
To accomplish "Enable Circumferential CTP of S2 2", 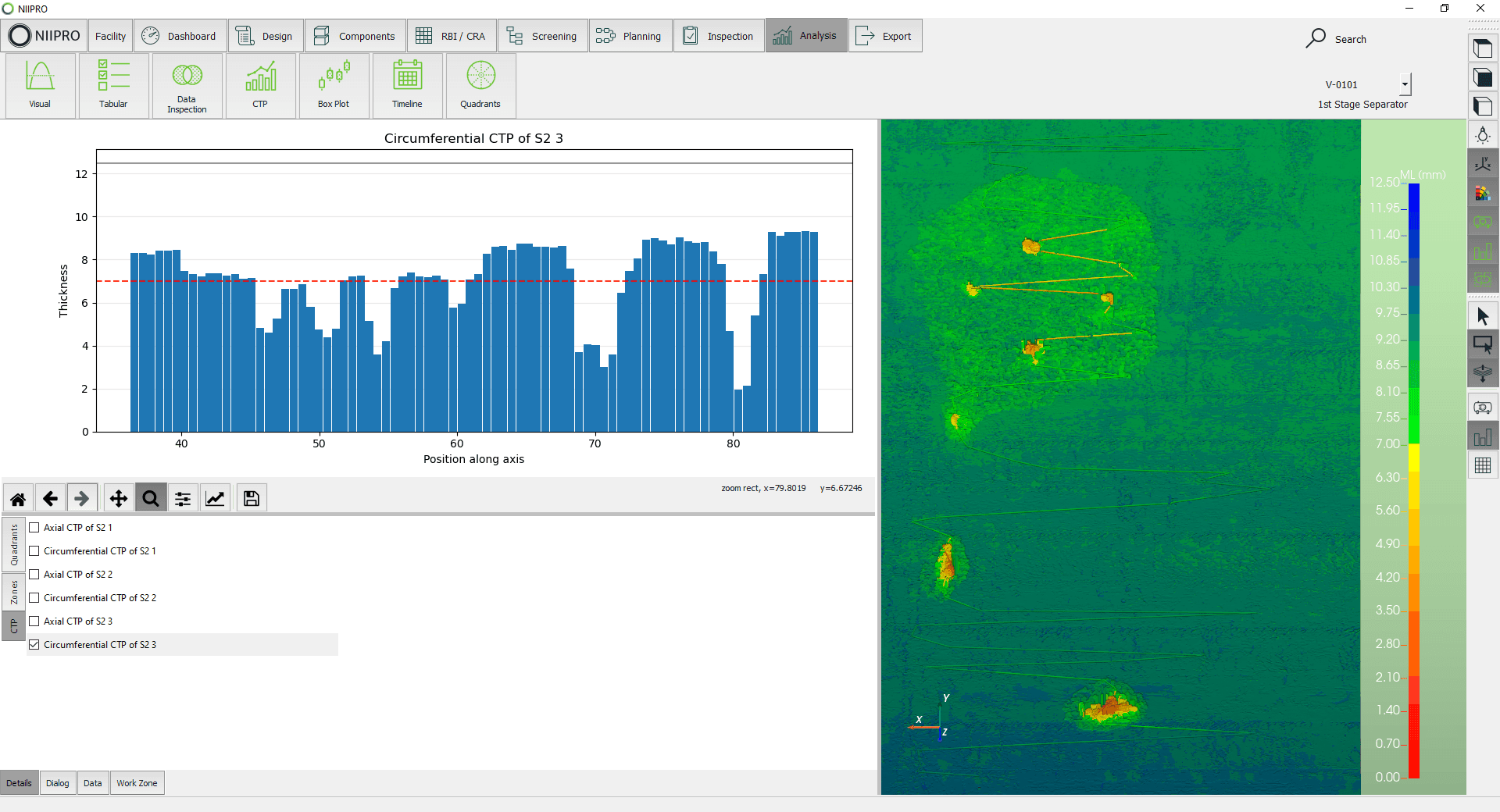I will [34, 598].
